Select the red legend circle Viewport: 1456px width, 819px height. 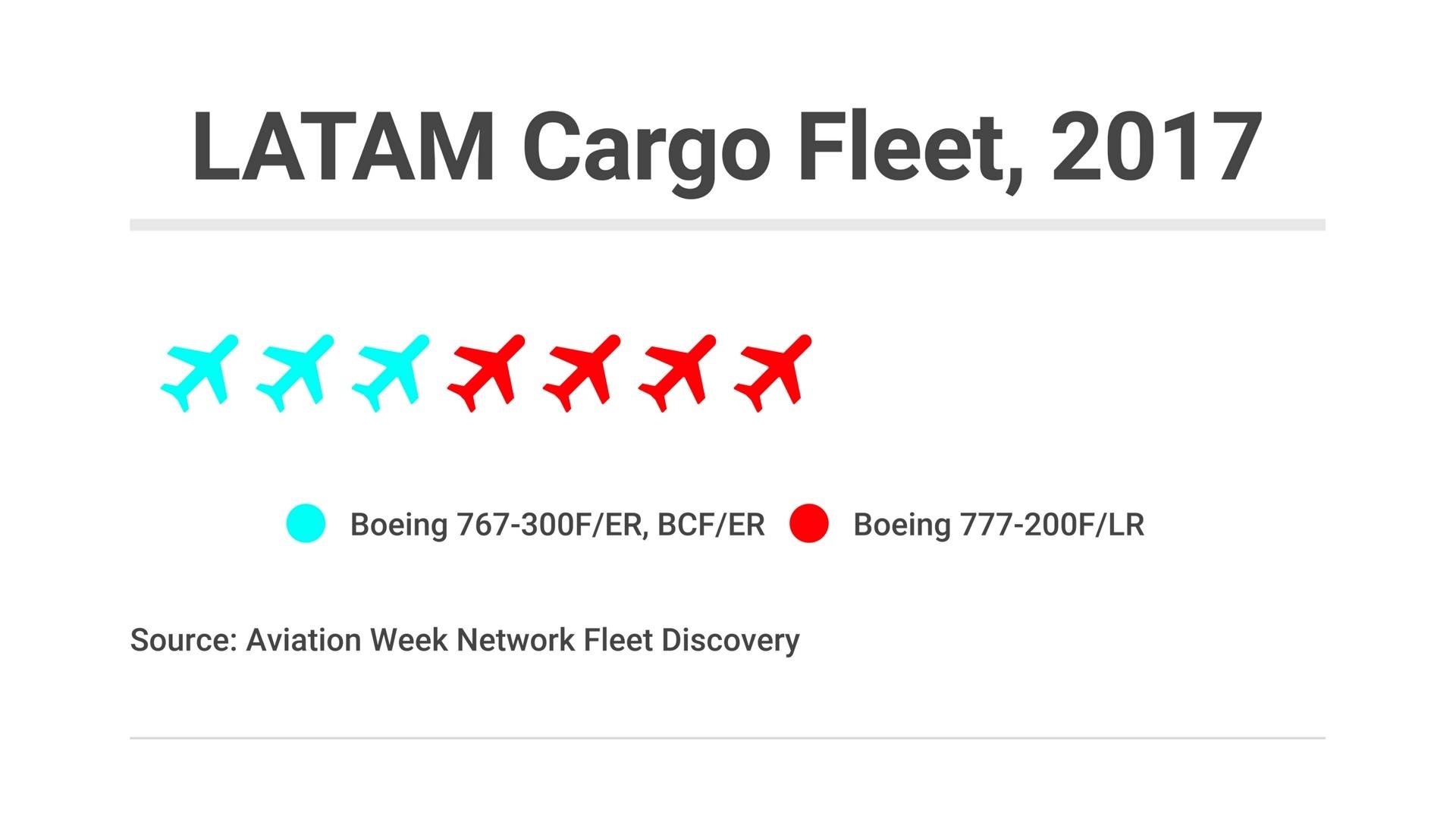809,523
